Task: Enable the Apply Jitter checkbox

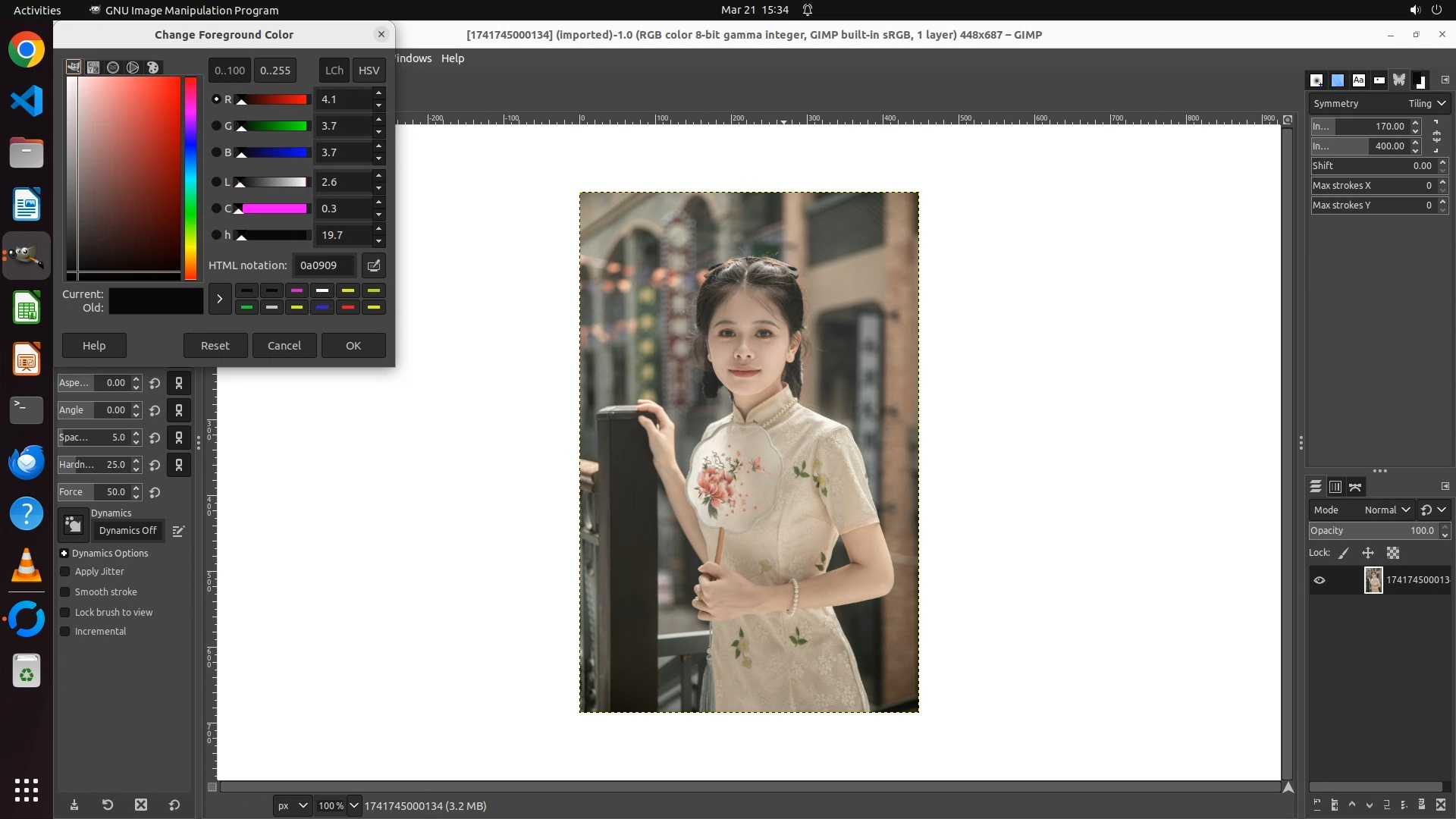Action: pos(65,572)
